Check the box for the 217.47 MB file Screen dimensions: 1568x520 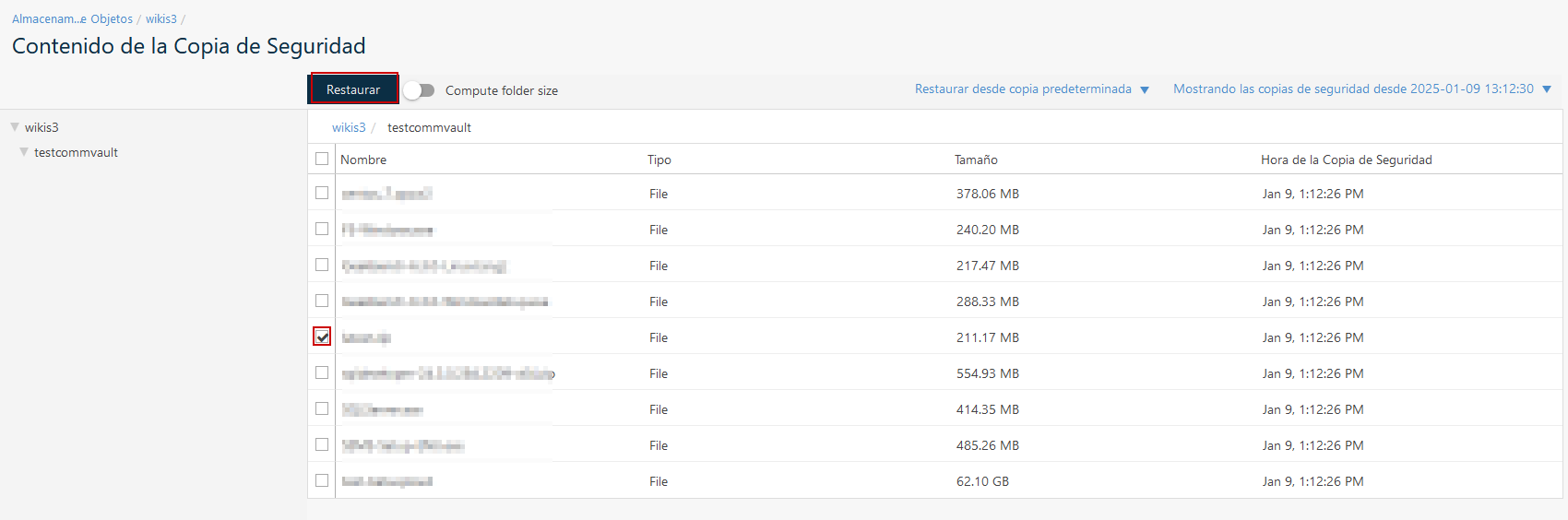322,265
